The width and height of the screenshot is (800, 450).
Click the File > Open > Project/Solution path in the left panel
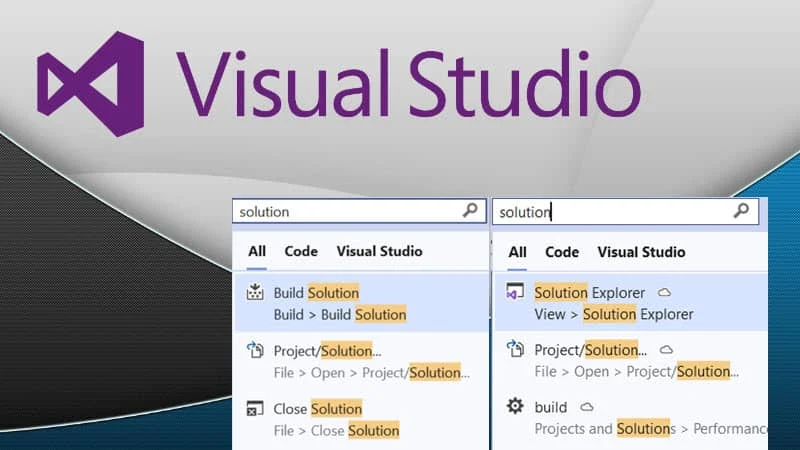tap(371, 373)
